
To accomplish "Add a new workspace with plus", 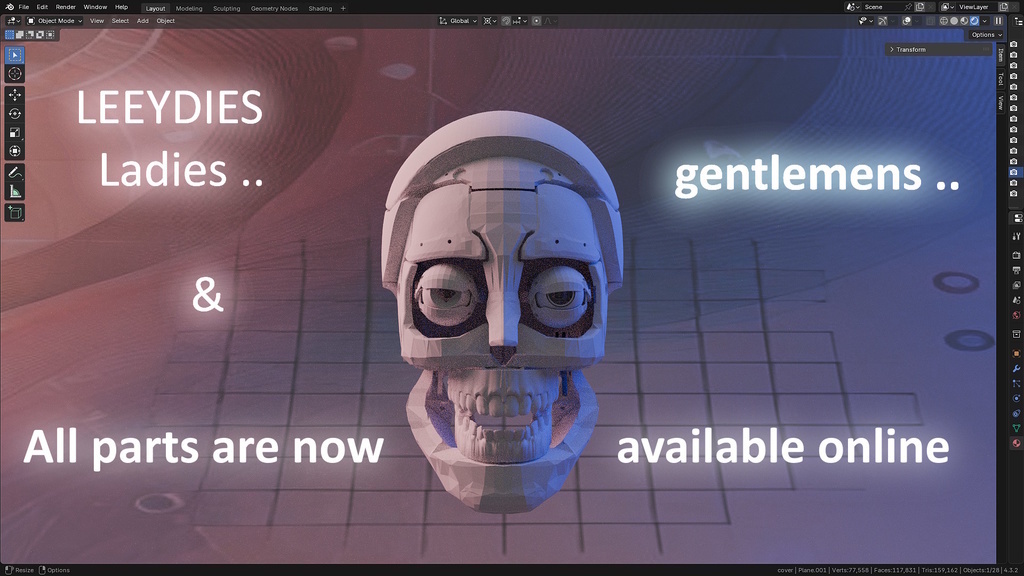I will coord(343,8).
